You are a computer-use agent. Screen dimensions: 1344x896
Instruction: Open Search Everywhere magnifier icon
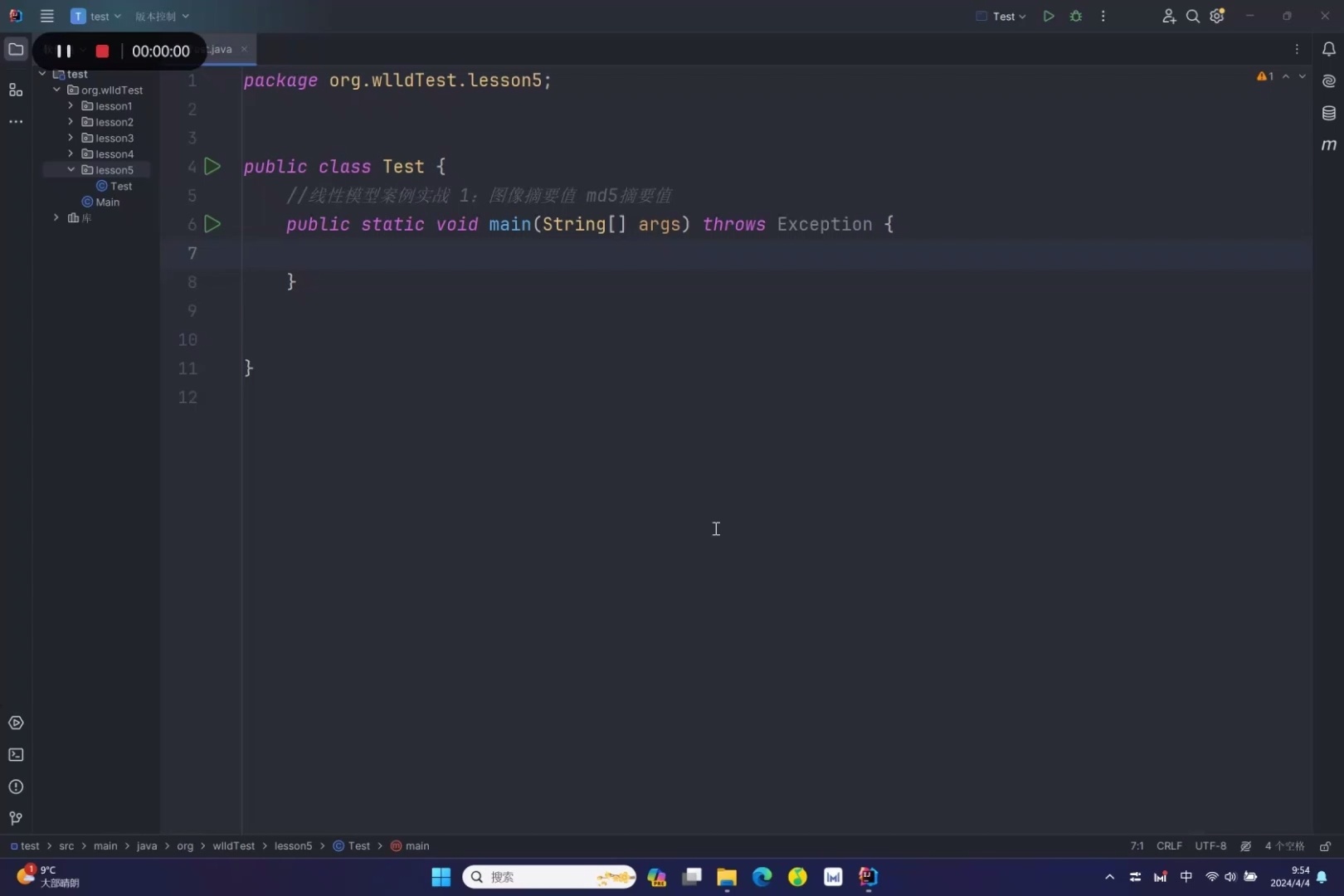pos(1192,16)
